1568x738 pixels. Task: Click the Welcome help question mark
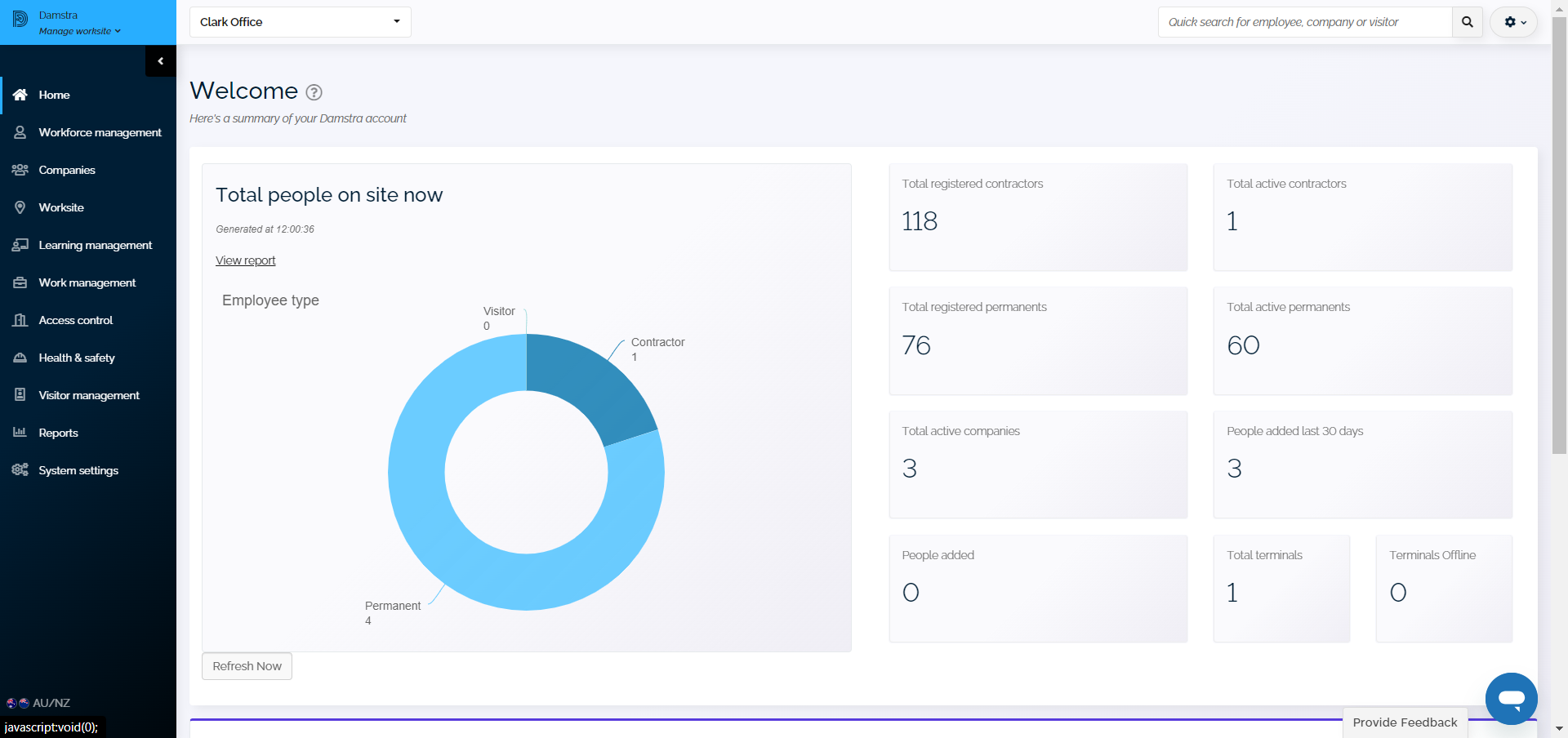coord(314,92)
